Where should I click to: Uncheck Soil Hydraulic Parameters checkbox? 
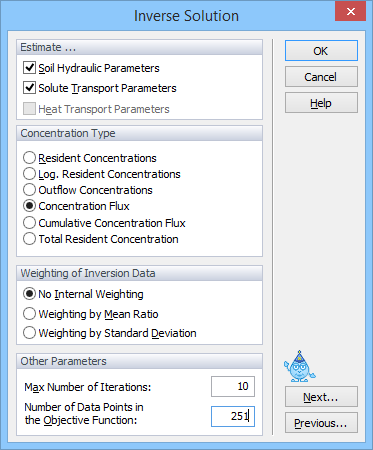point(29,68)
